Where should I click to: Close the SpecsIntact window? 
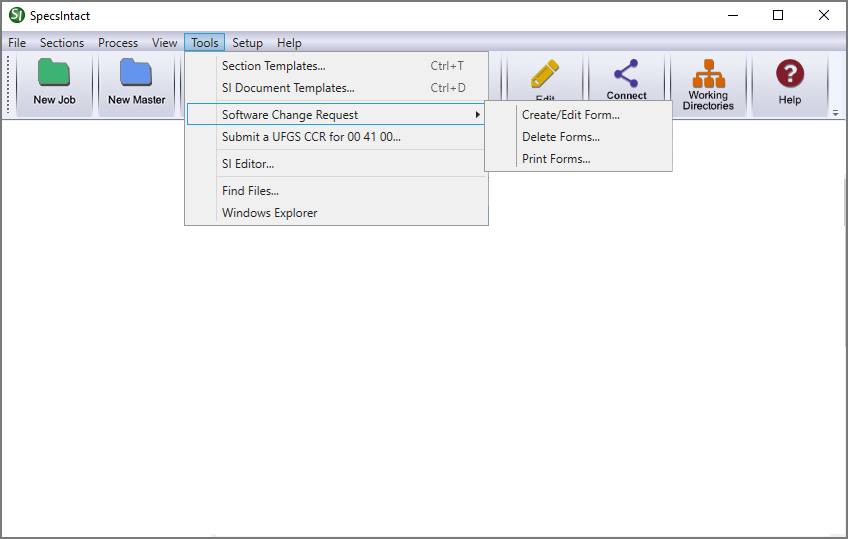point(824,15)
